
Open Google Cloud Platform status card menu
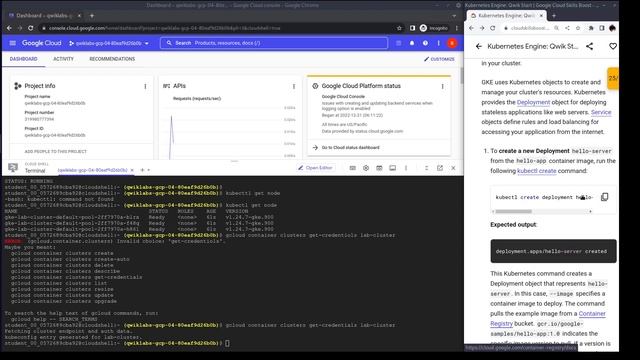tap(442, 86)
